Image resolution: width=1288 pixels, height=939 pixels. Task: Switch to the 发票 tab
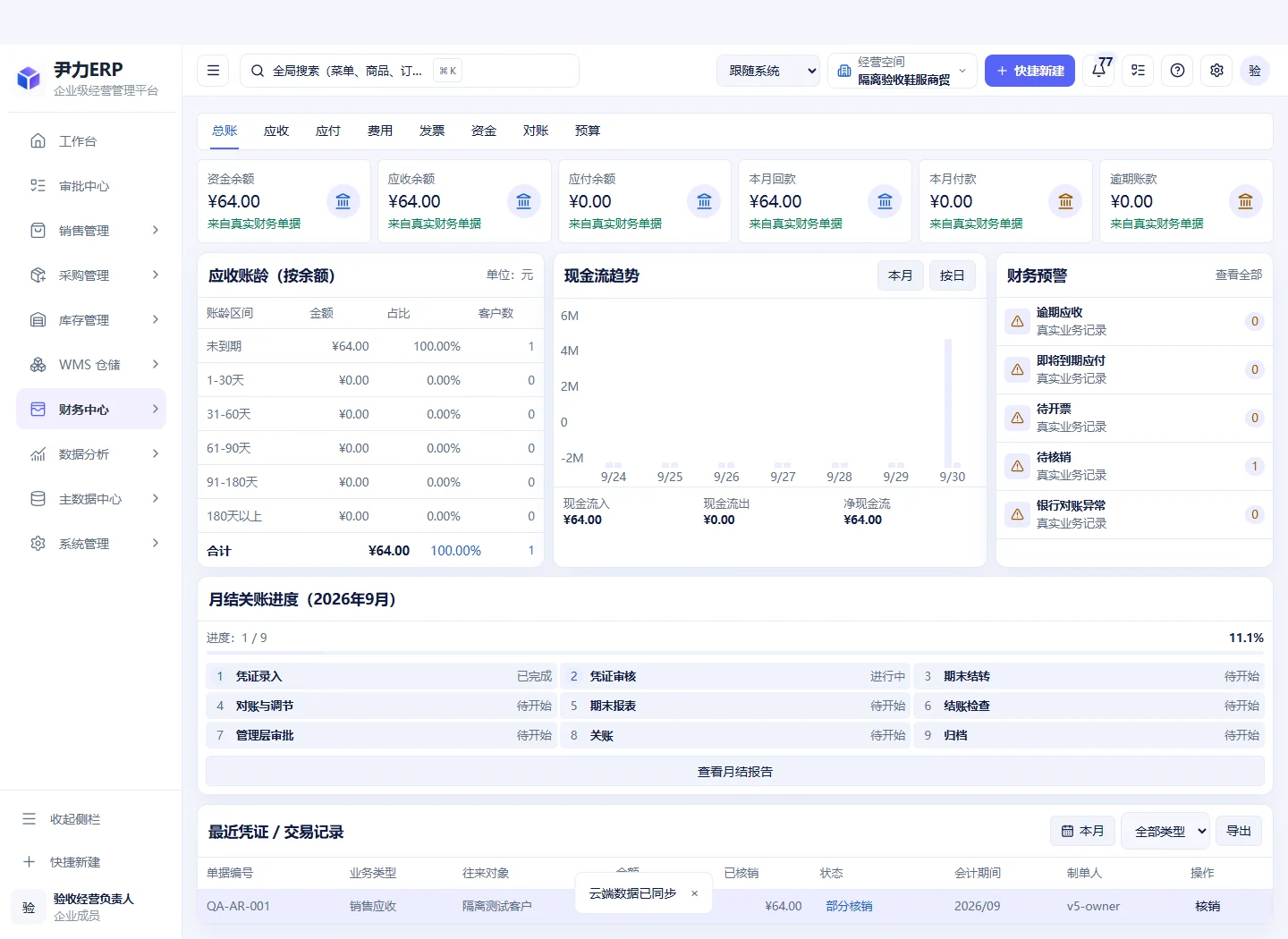tap(432, 131)
